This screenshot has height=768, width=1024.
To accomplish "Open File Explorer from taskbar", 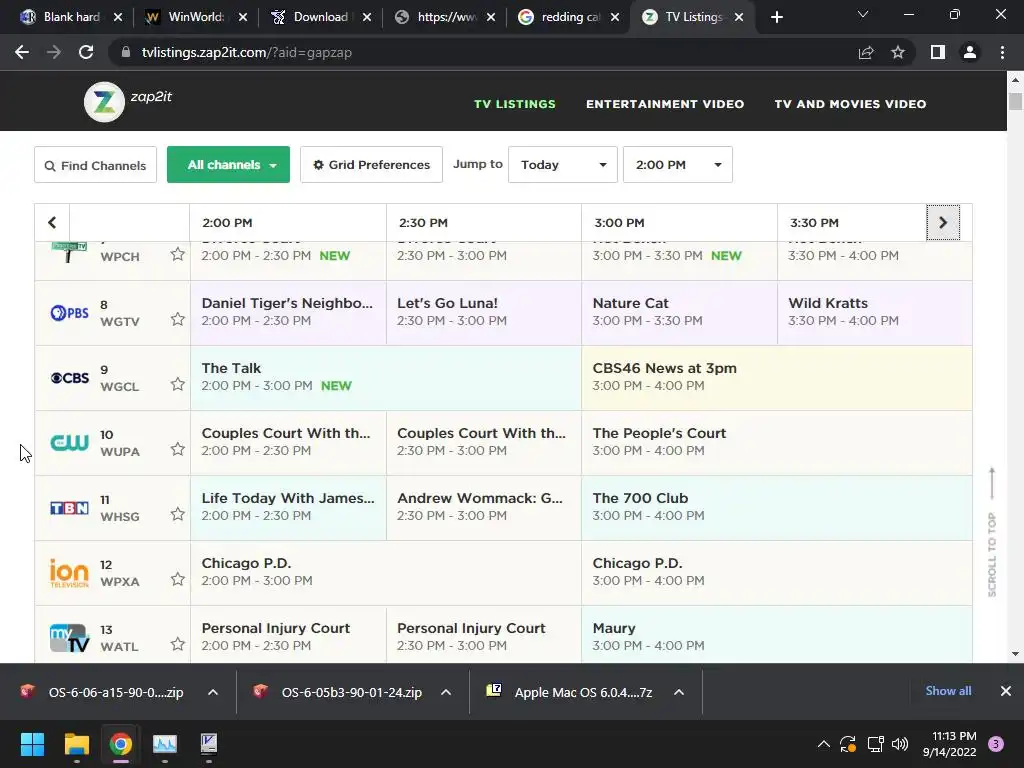I will pyautogui.click(x=76, y=744).
